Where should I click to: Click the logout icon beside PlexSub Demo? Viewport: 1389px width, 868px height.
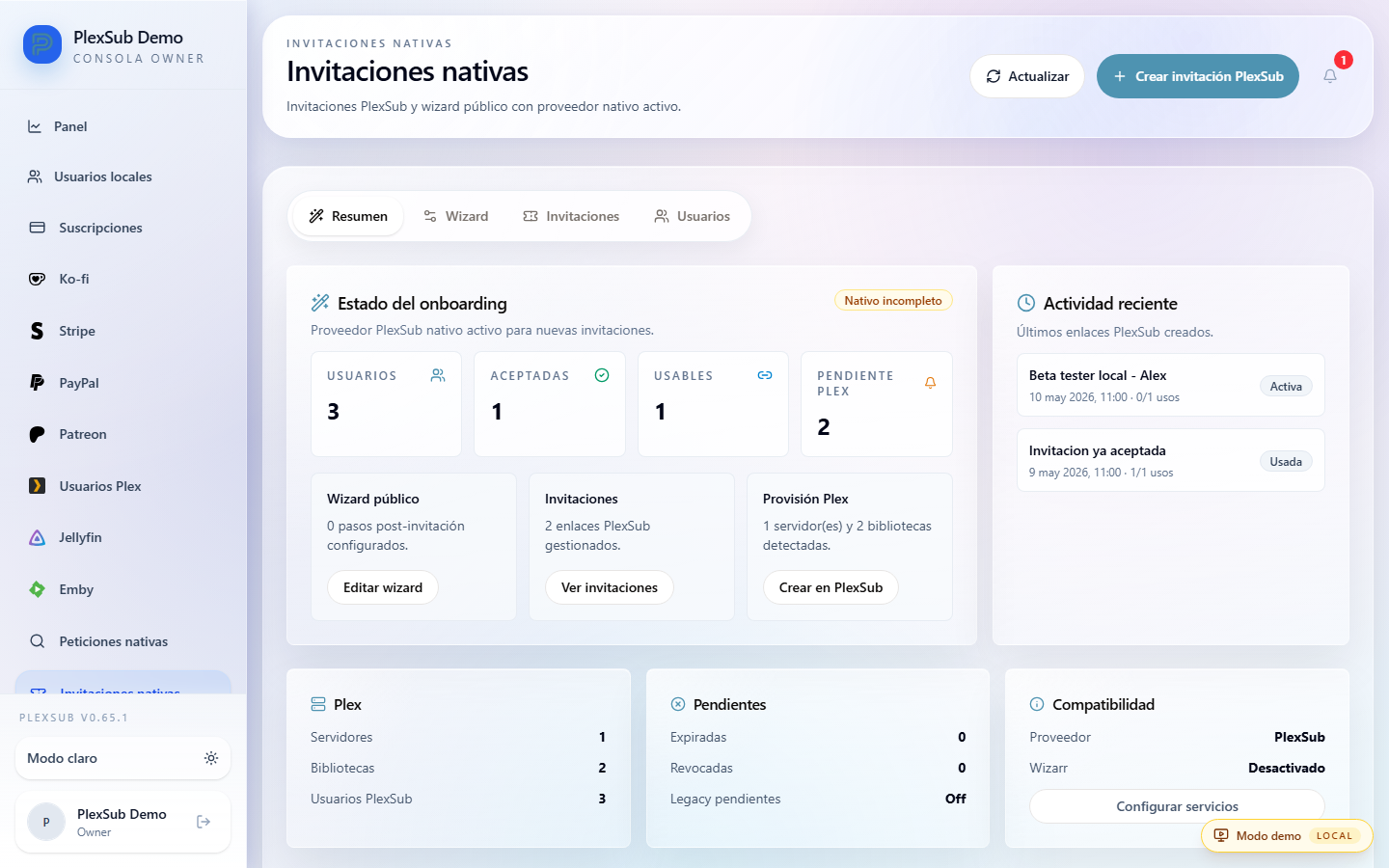[204, 822]
